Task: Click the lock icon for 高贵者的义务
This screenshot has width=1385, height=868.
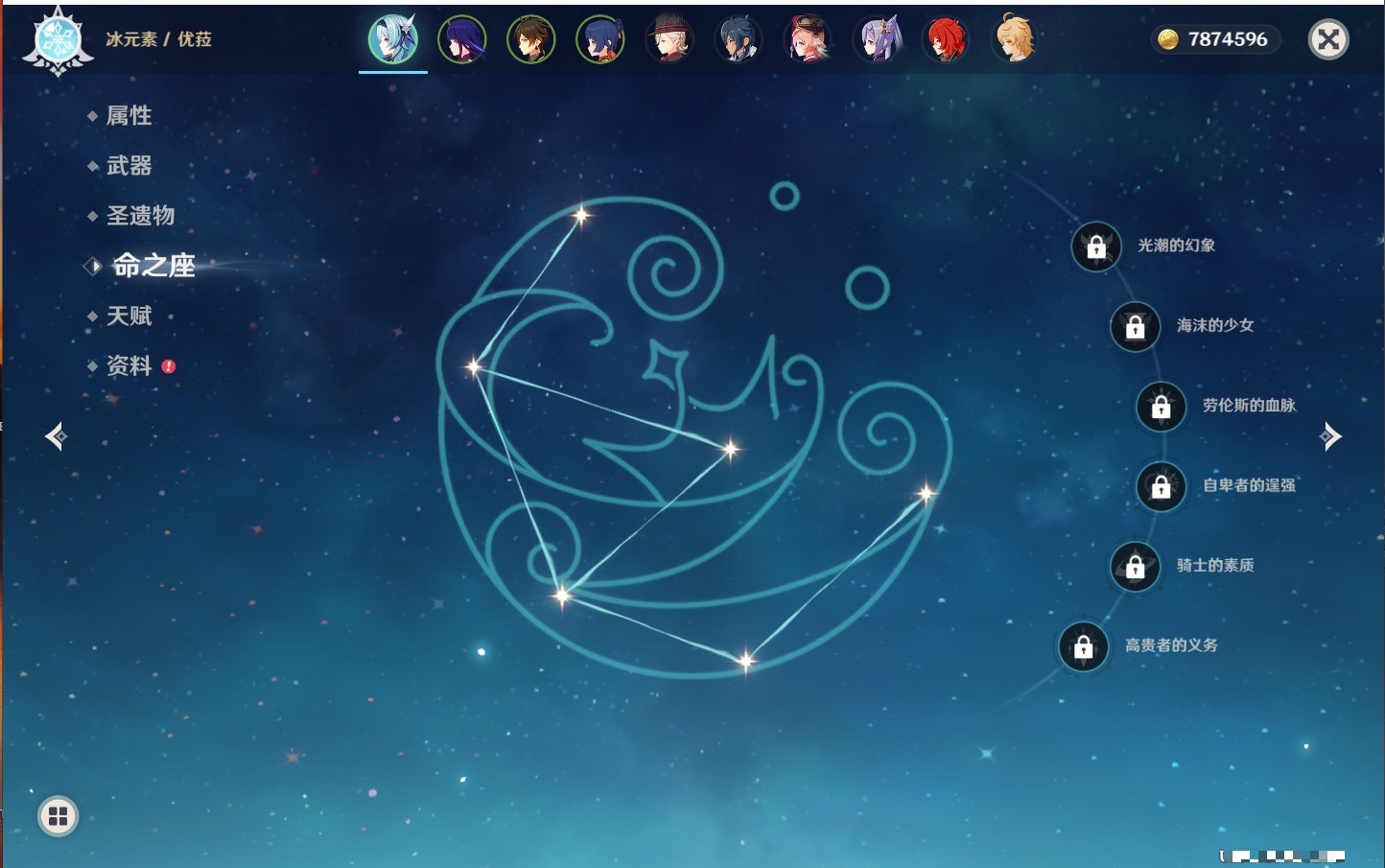Action: click(1083, 647)
